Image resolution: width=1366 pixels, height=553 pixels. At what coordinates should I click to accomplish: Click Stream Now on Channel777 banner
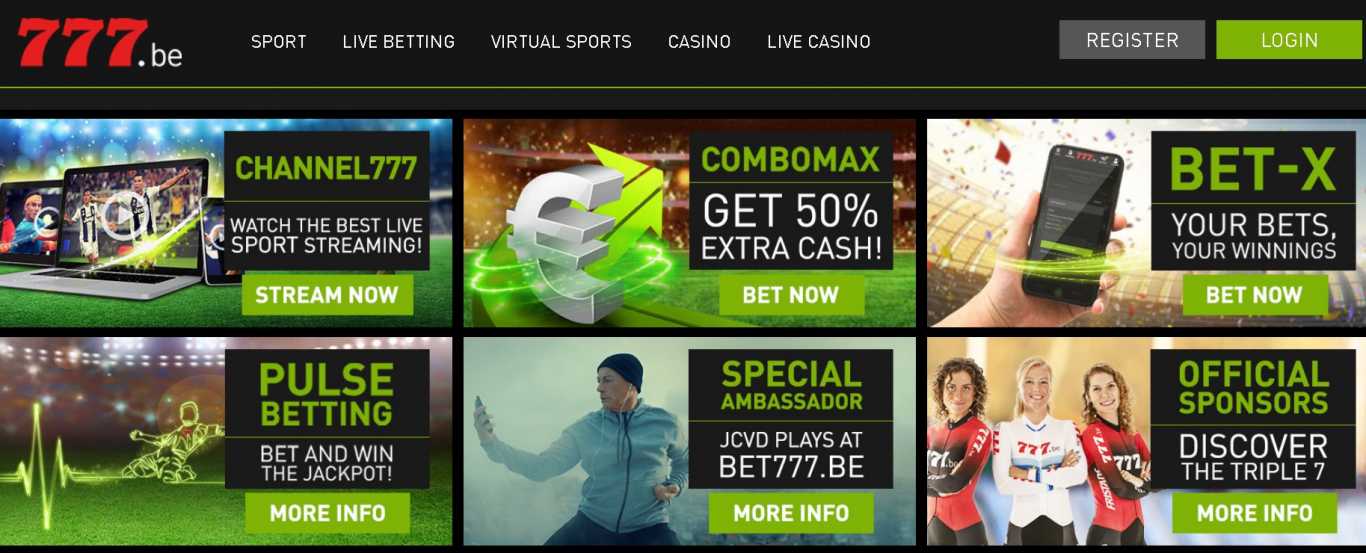tap(327, 295)
